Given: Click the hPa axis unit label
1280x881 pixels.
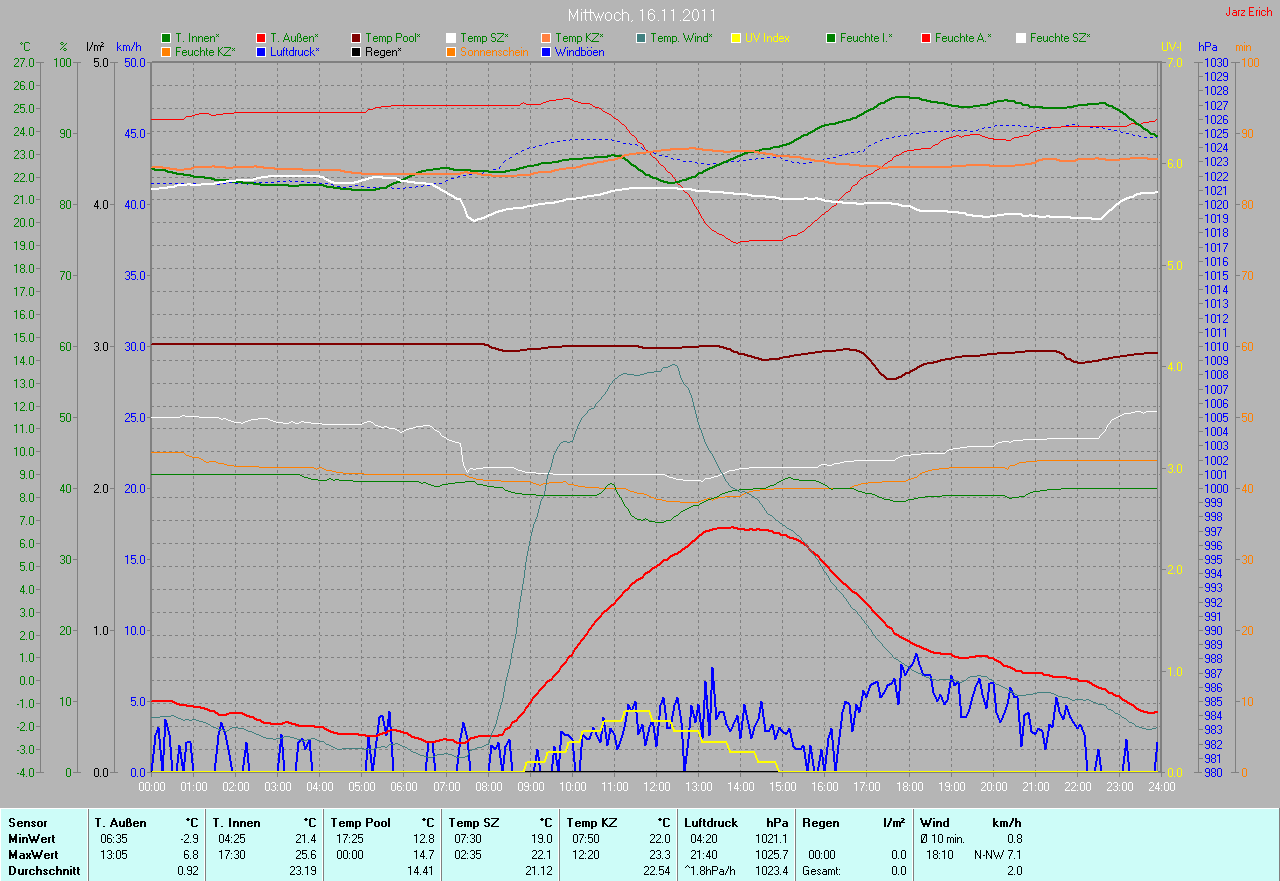Looking at the screenshot, I should (1208, 47).
